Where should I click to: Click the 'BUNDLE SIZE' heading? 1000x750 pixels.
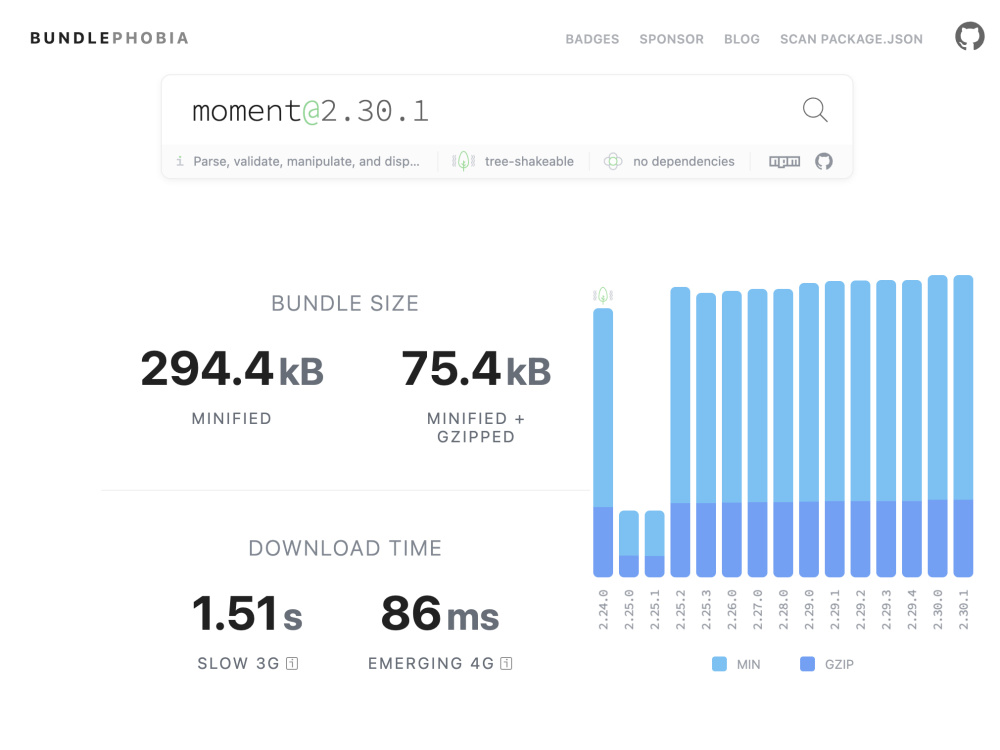click(x=345, y=304)
